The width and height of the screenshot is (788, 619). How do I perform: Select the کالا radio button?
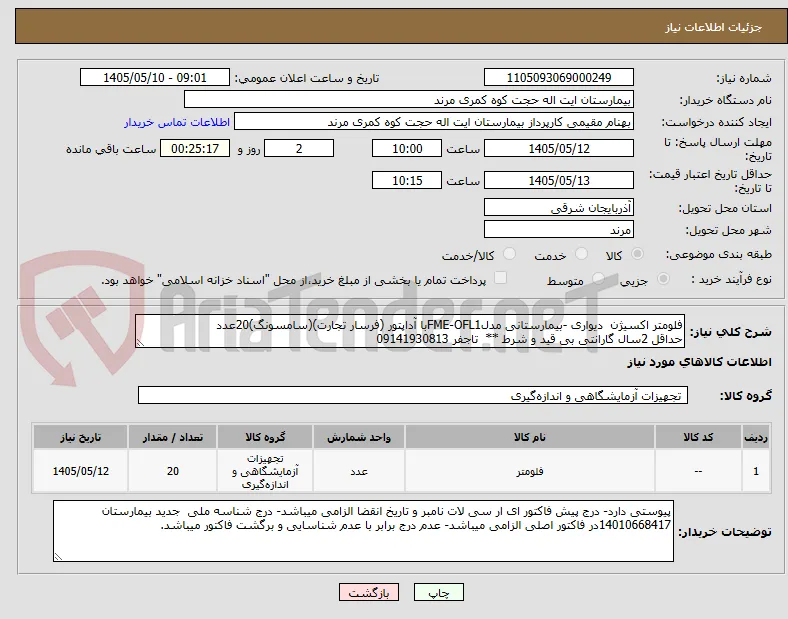(637, 254)
